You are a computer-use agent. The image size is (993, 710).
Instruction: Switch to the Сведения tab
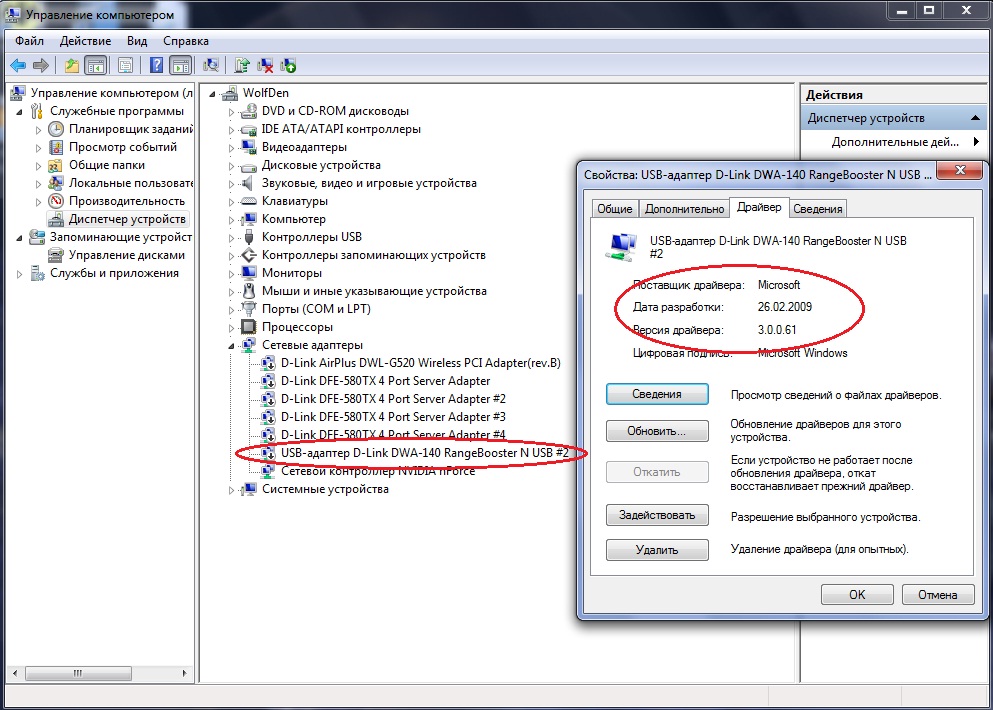point(818,209)
